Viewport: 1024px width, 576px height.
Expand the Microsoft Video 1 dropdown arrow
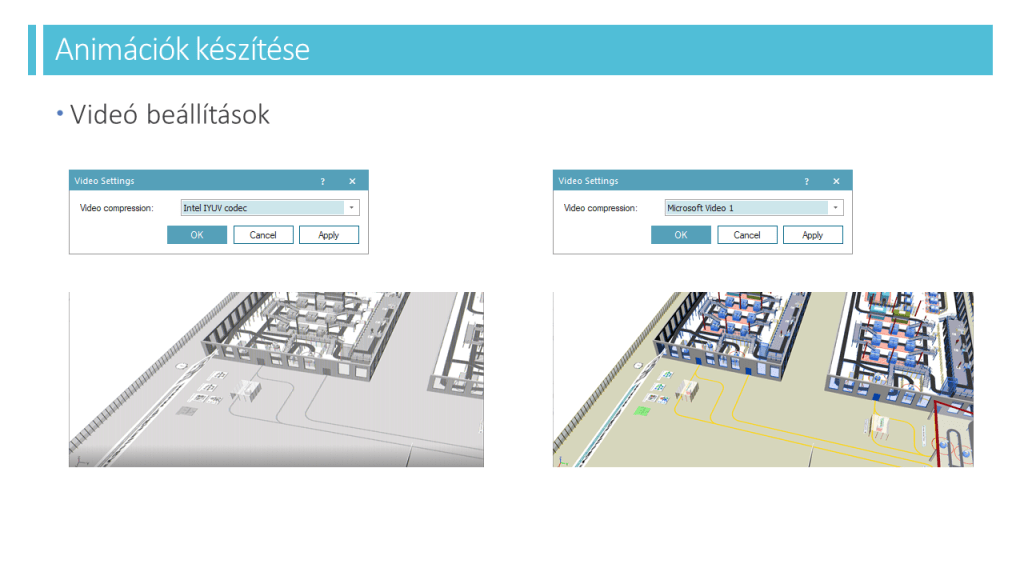(835, 208)
